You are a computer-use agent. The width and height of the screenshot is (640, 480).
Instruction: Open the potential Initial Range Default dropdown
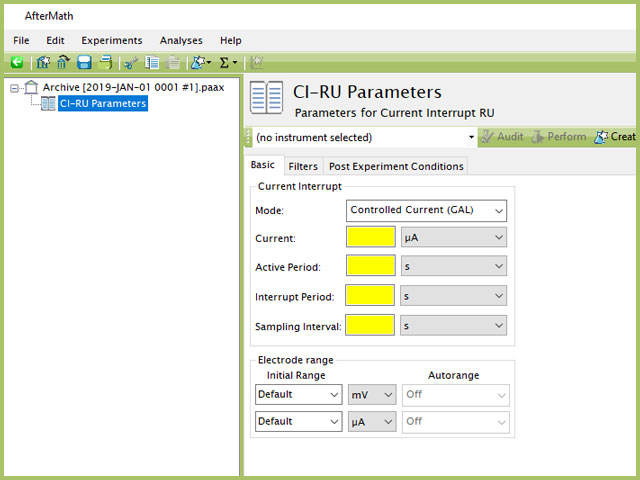[x=298, y=394]
